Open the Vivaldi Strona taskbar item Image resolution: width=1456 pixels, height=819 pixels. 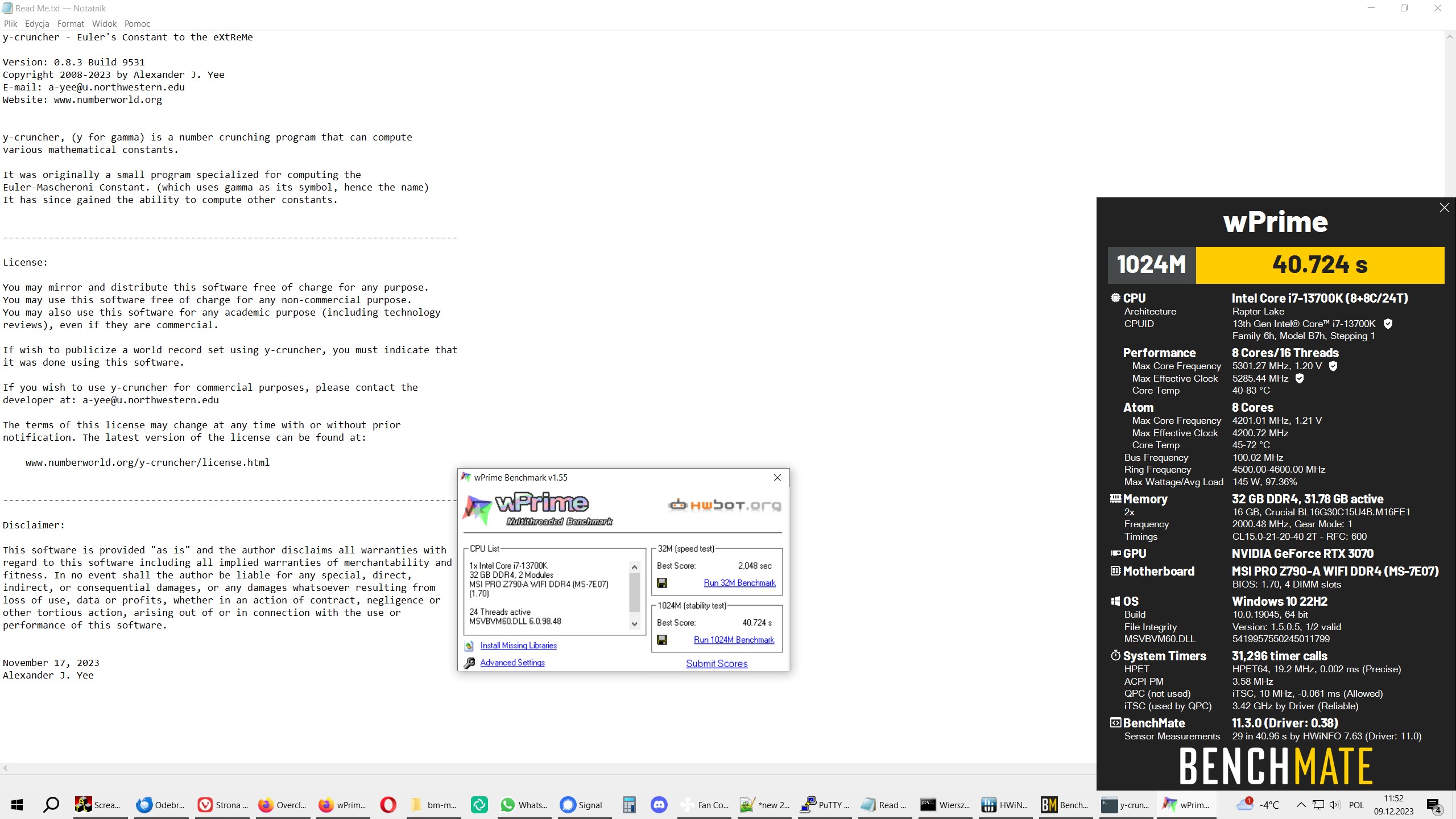click(x=222, y=805)
